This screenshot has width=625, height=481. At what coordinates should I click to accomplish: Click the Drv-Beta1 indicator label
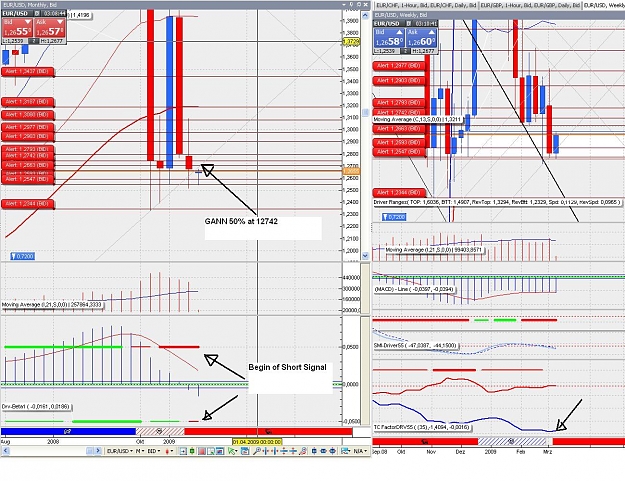click(37, 407)
